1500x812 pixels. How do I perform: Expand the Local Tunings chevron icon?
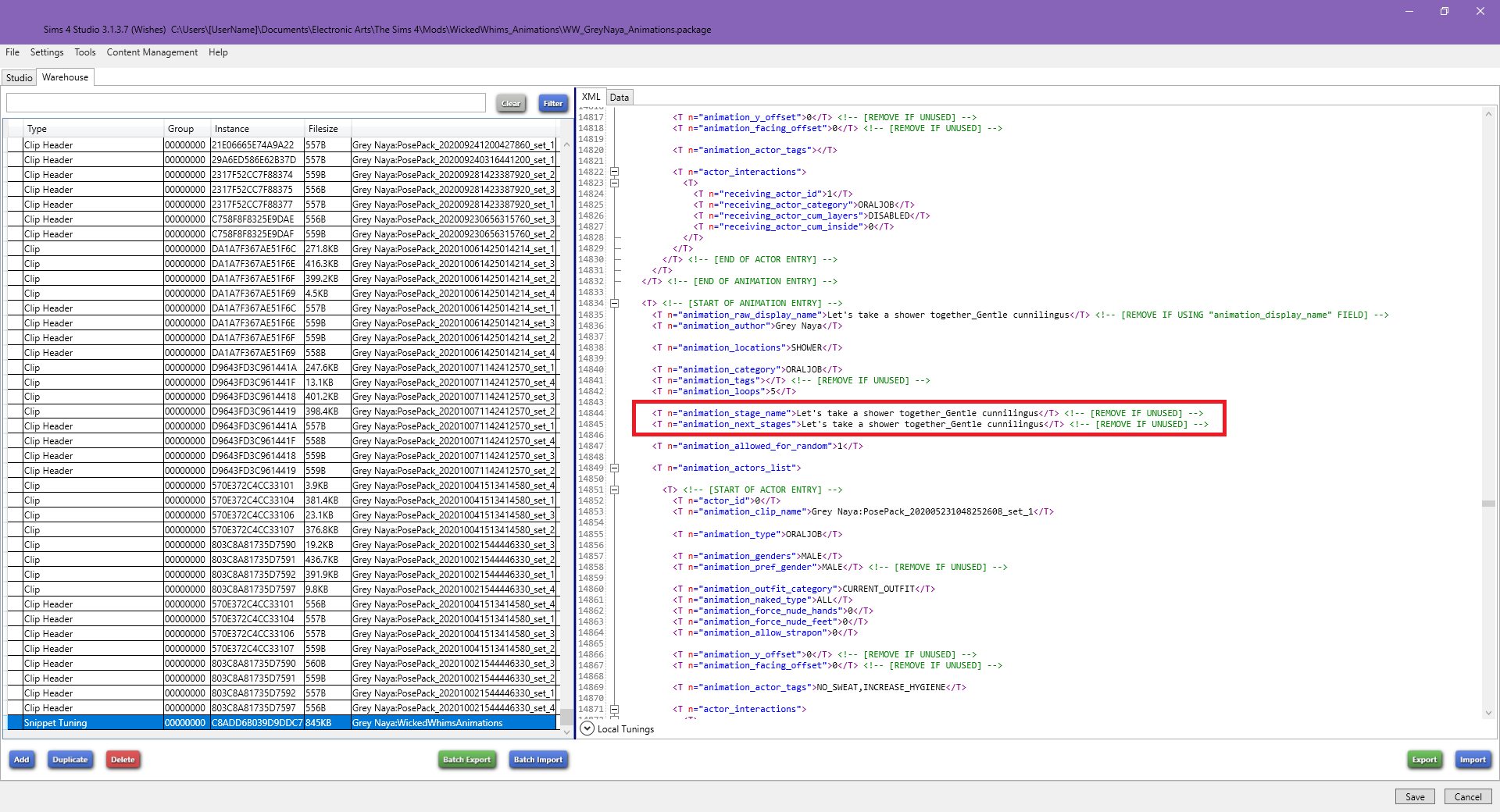point(587,728)
